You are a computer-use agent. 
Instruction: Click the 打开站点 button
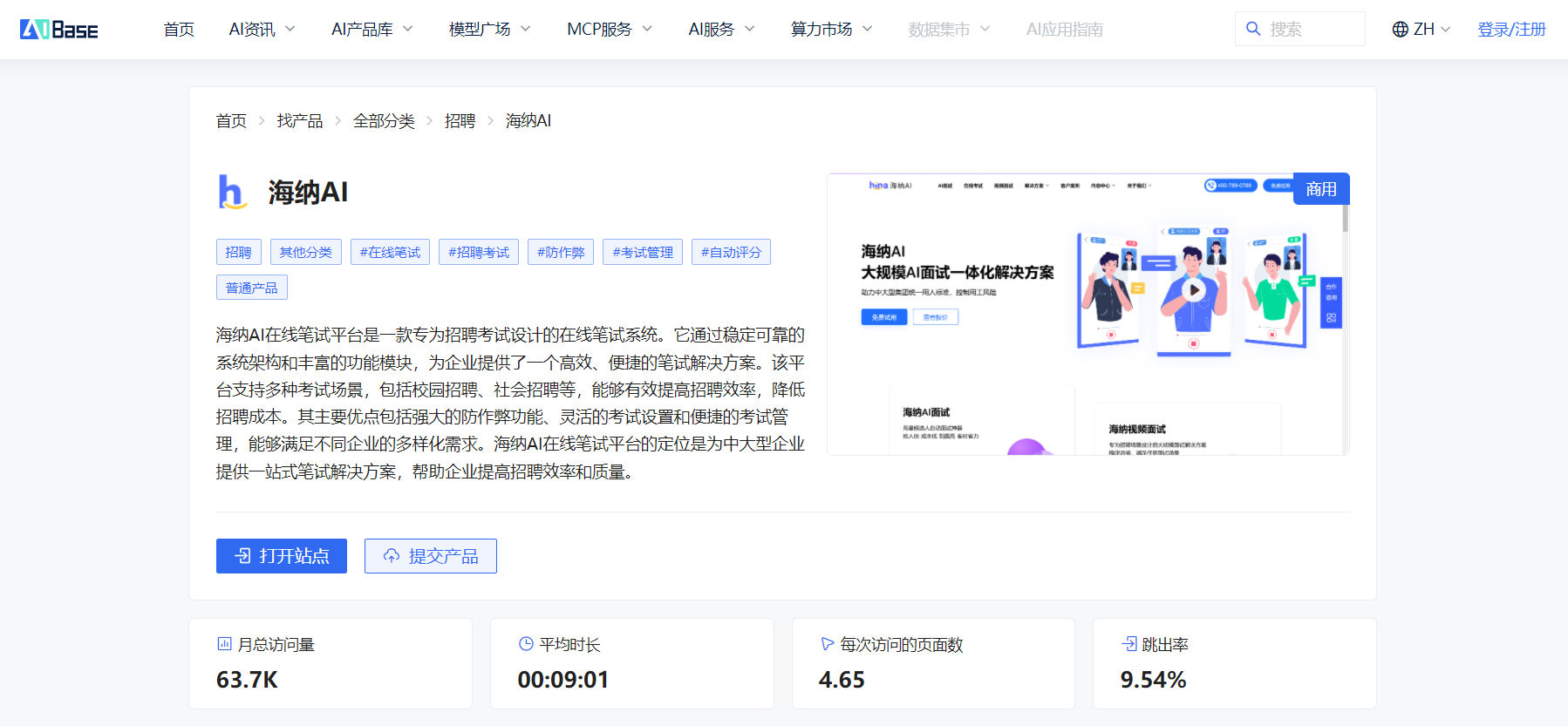pos(282,556)
